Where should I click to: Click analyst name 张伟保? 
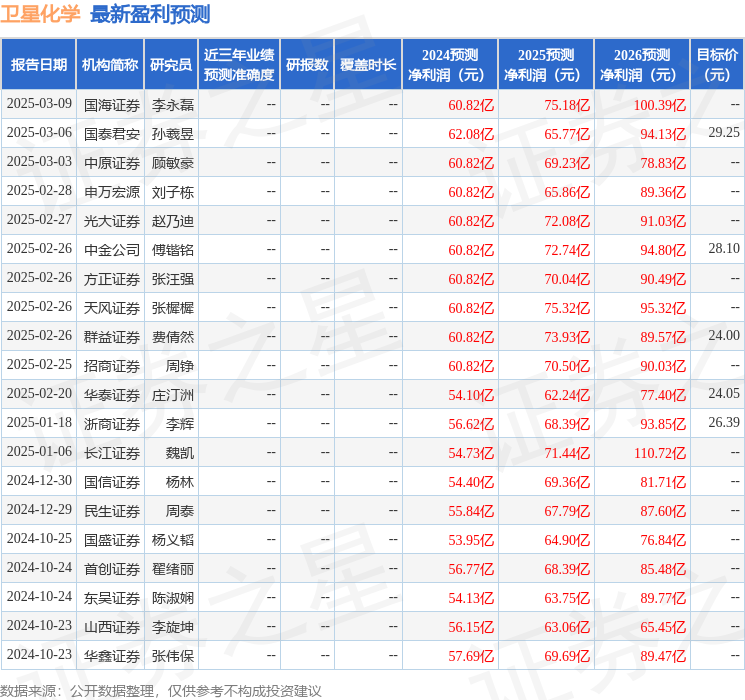173,656
